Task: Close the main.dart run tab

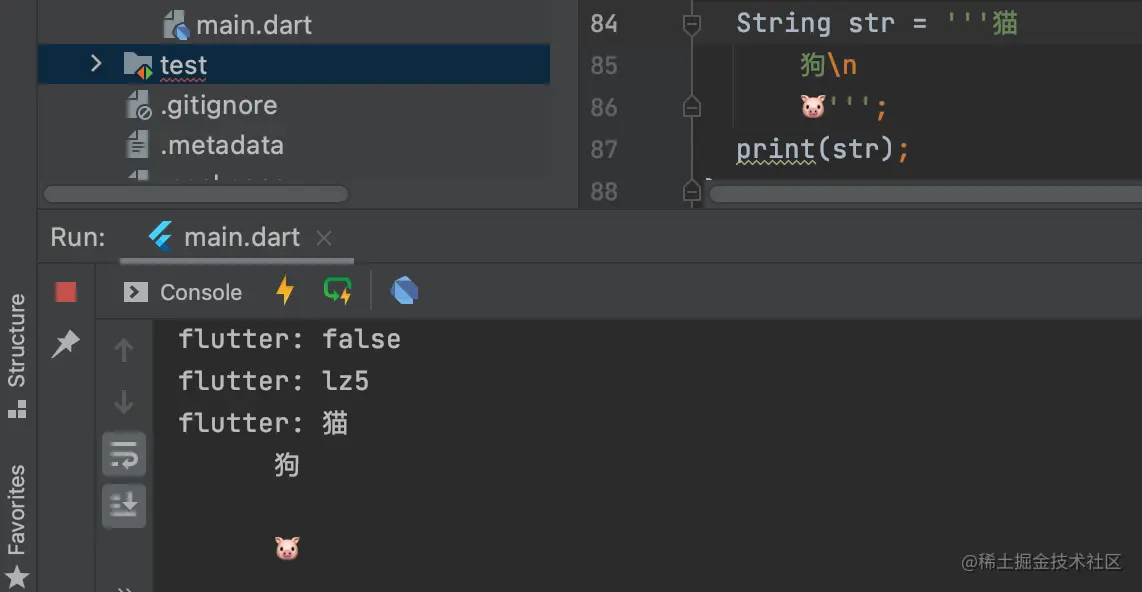Action: [324, 238]
